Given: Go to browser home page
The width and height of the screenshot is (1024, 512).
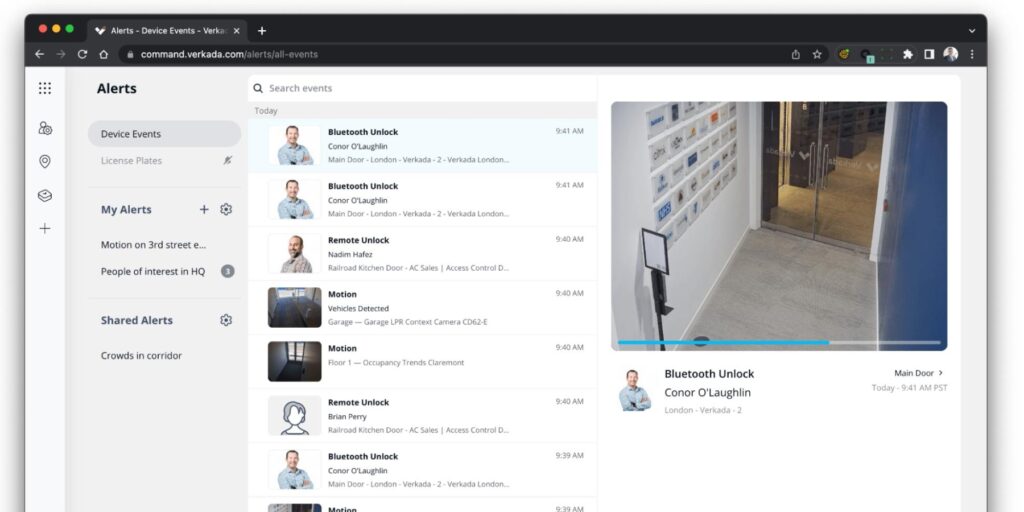Looking at the screenshot, I should point(103,54).
